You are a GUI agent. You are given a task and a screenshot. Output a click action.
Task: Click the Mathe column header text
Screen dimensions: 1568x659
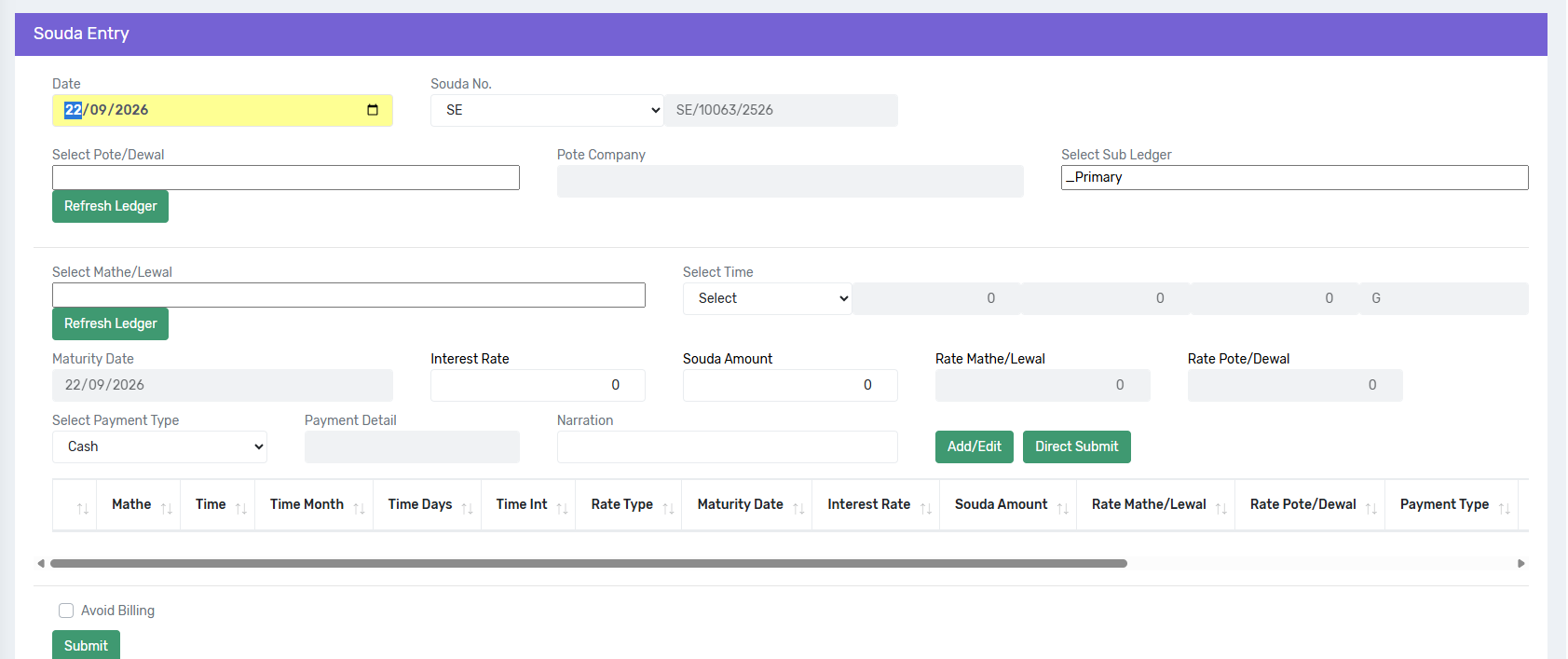131,504
